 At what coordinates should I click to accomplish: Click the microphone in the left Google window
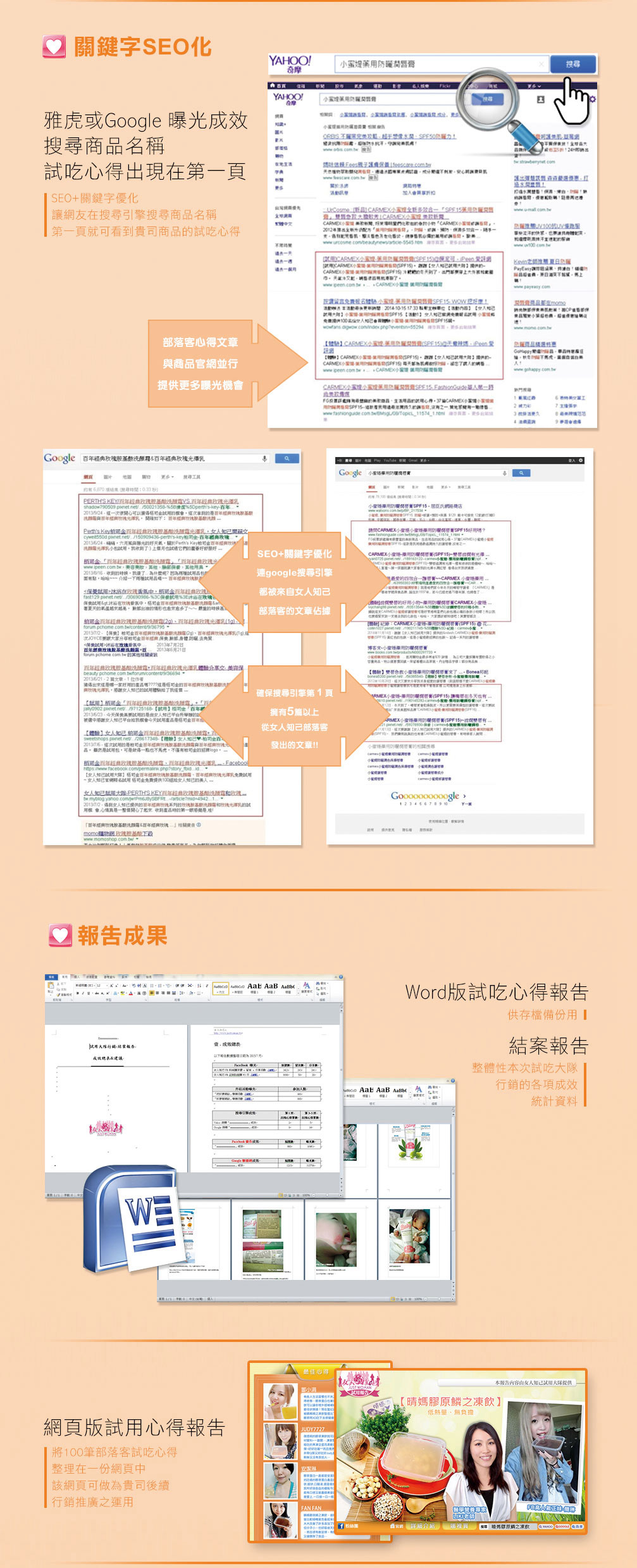click(264, 458)
